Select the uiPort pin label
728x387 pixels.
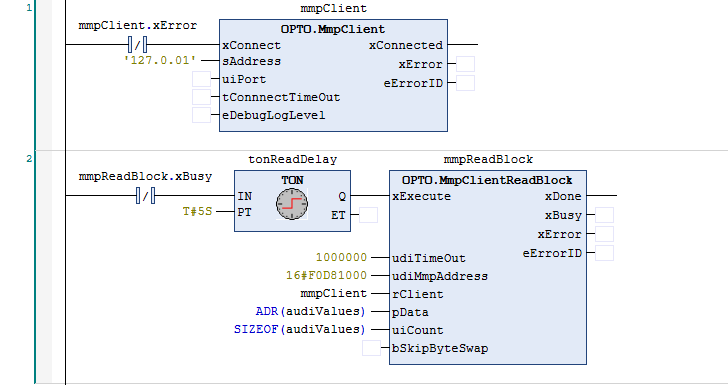244,79
